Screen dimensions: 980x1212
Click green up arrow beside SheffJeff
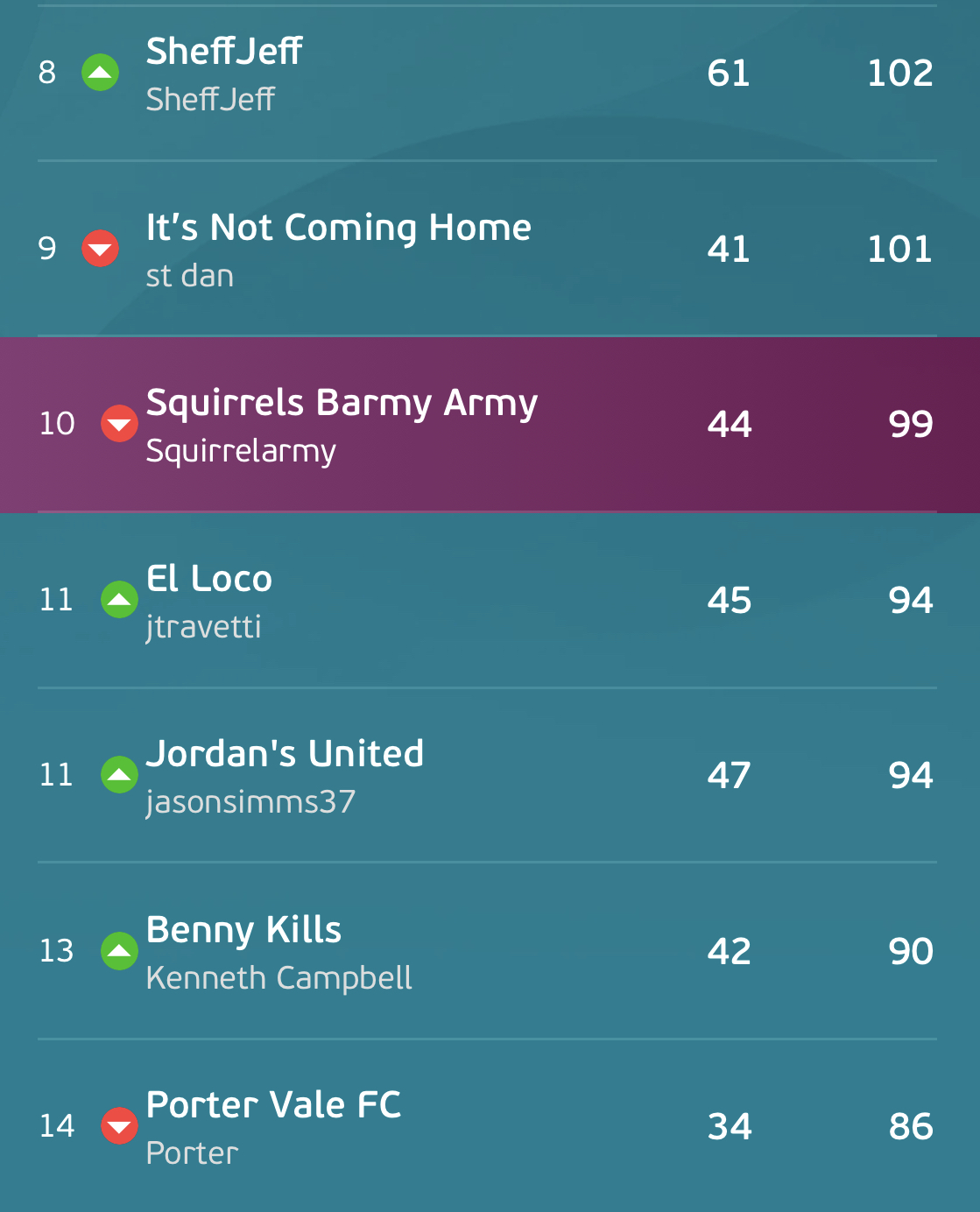pyautogui.click(x=100, y=73)
